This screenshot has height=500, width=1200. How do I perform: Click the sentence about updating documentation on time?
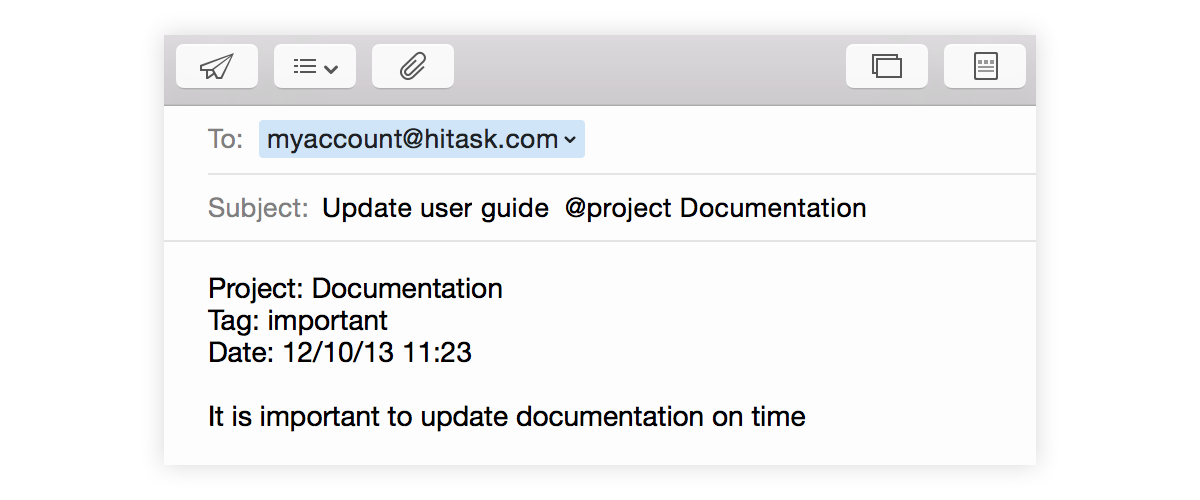click(x=506, y=416)
